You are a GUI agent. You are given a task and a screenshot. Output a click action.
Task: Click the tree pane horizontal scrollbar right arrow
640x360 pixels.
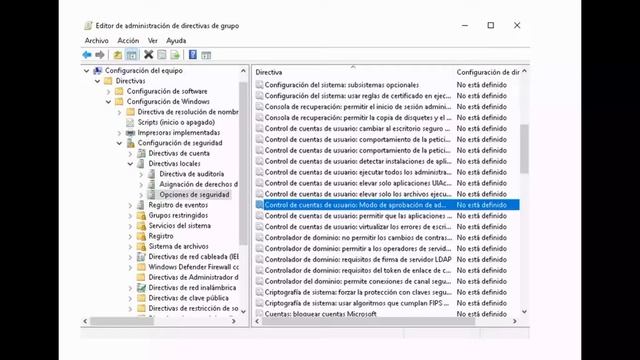(234, 322)
